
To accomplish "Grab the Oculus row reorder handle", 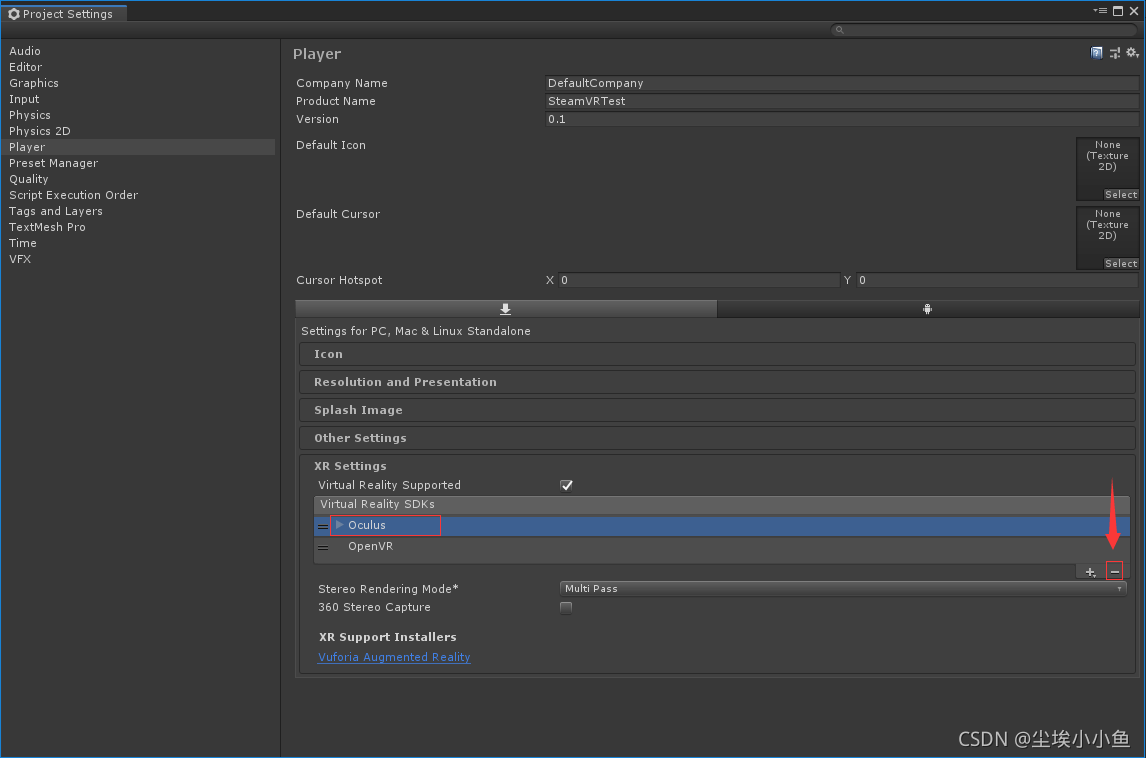I will click(x=322, y=526).
